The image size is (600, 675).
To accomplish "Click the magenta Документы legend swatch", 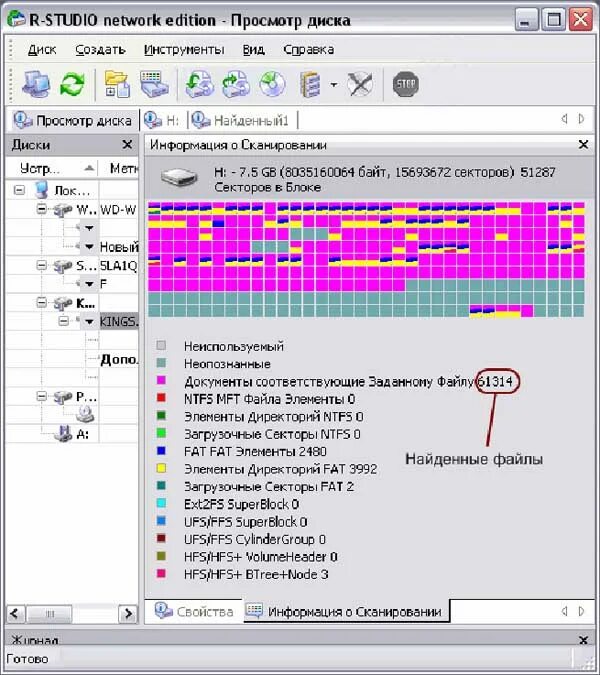I will [x=161, y=381].
